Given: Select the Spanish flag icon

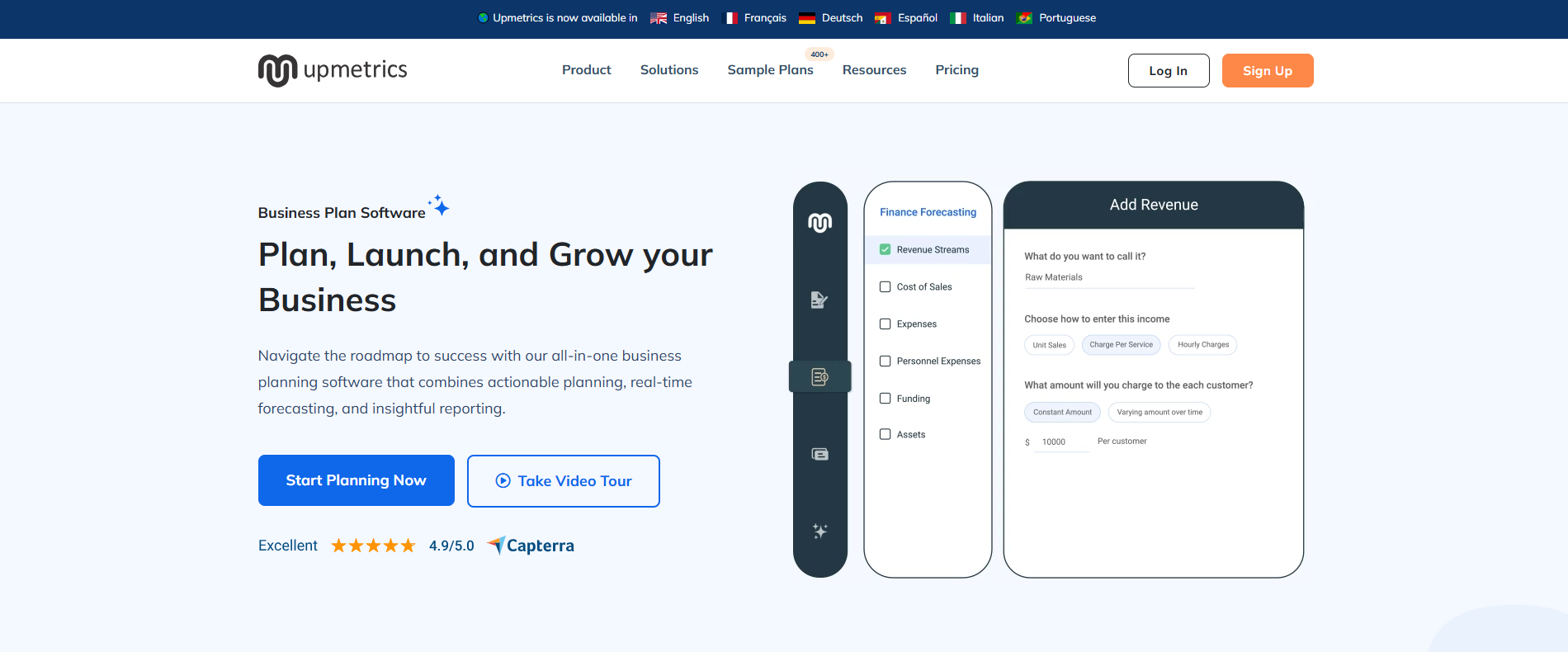Looking at the screenshot, I should (x=882, y=18).
